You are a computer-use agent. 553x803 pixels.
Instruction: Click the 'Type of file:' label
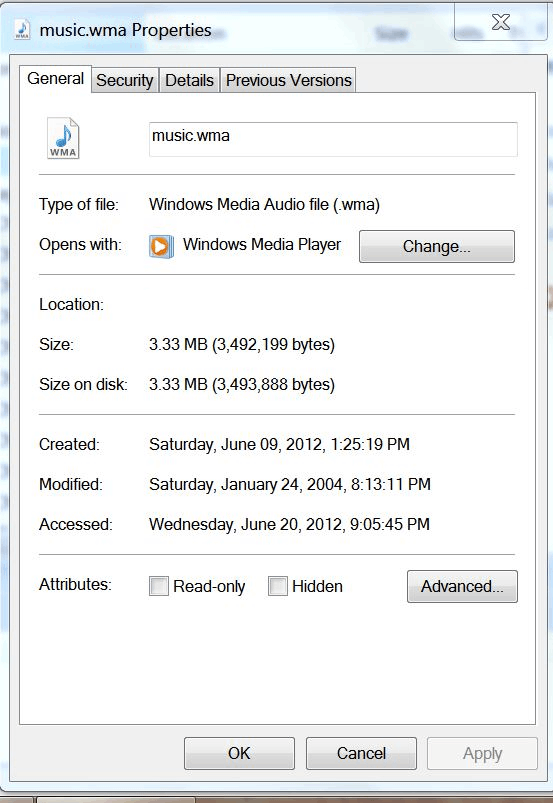coord(79,204)
